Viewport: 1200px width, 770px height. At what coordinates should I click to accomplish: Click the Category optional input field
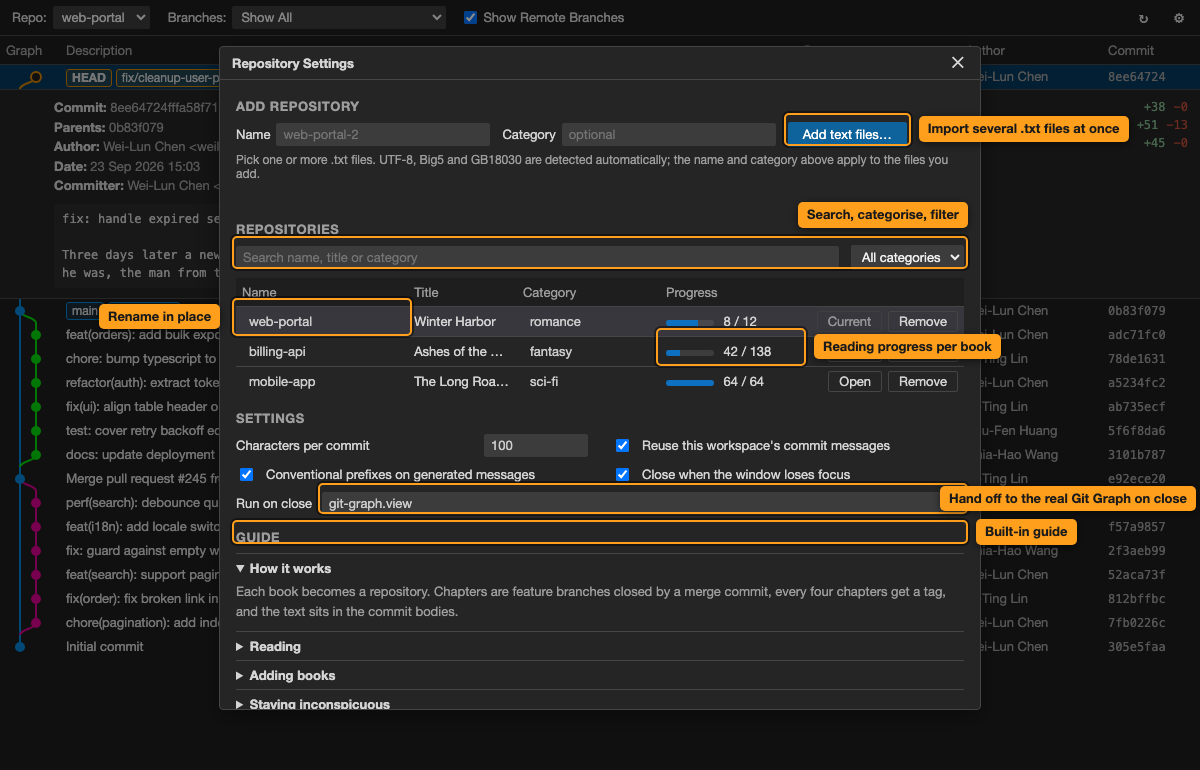coord(669,134)
